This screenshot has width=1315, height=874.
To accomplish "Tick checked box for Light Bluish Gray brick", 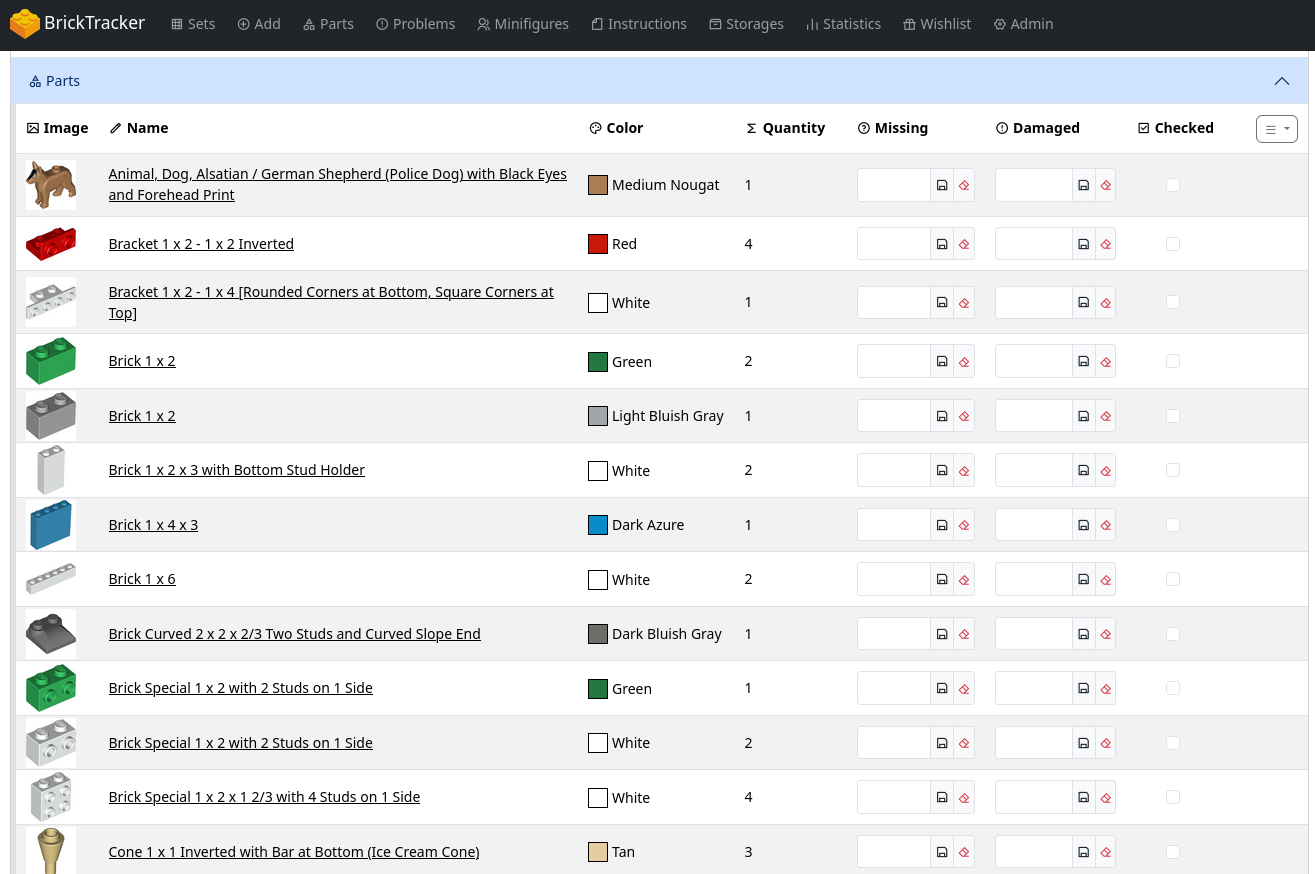I will pos(1173,416).
